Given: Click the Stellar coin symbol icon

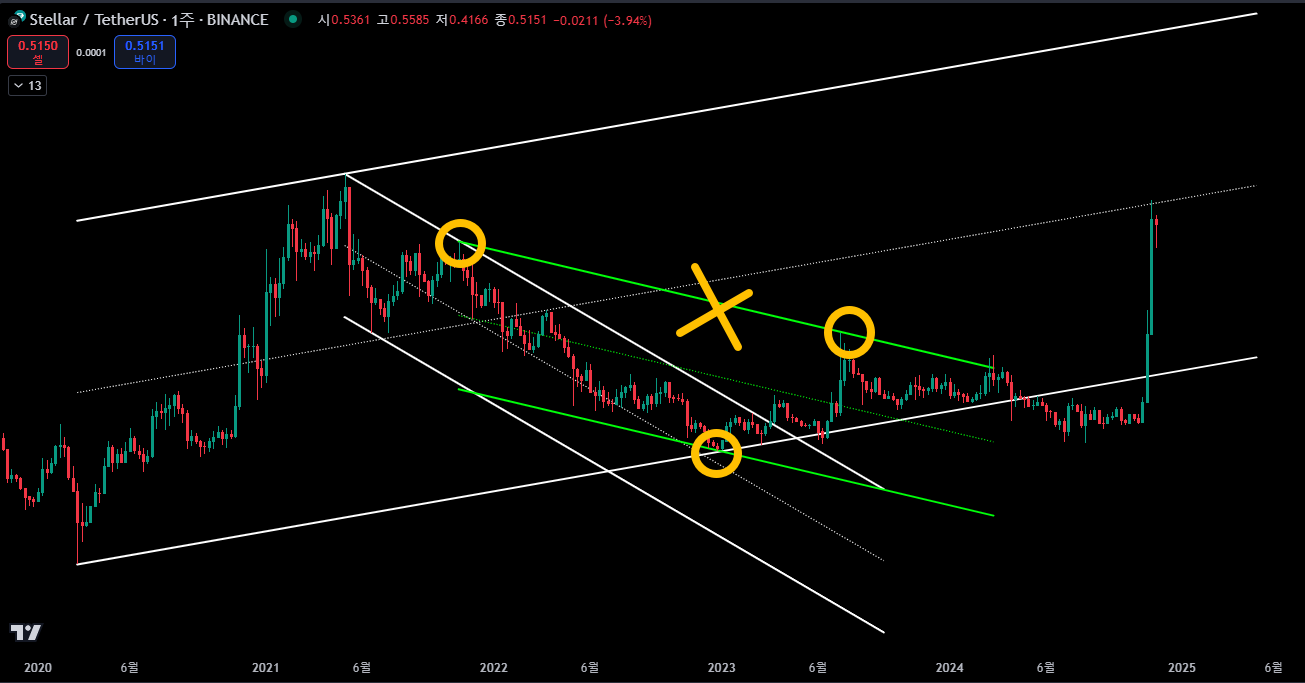Looking at the screenshot, I should 17,19.
